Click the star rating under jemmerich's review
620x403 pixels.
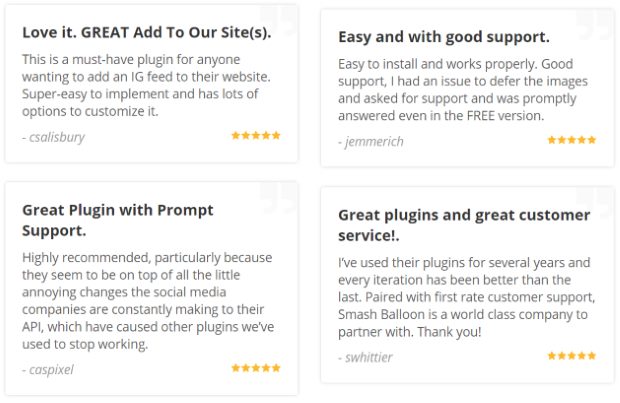(572, 140)
